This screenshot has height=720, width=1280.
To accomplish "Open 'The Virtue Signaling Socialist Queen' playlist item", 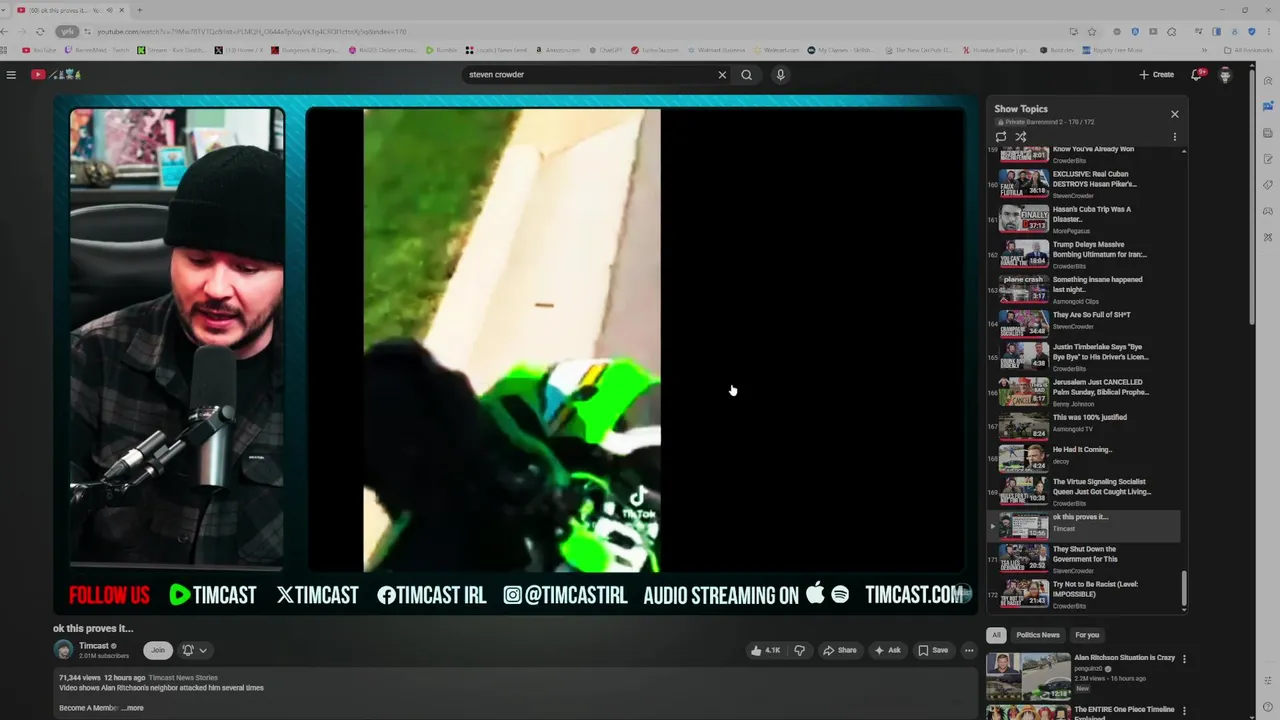I will 1085,492.
